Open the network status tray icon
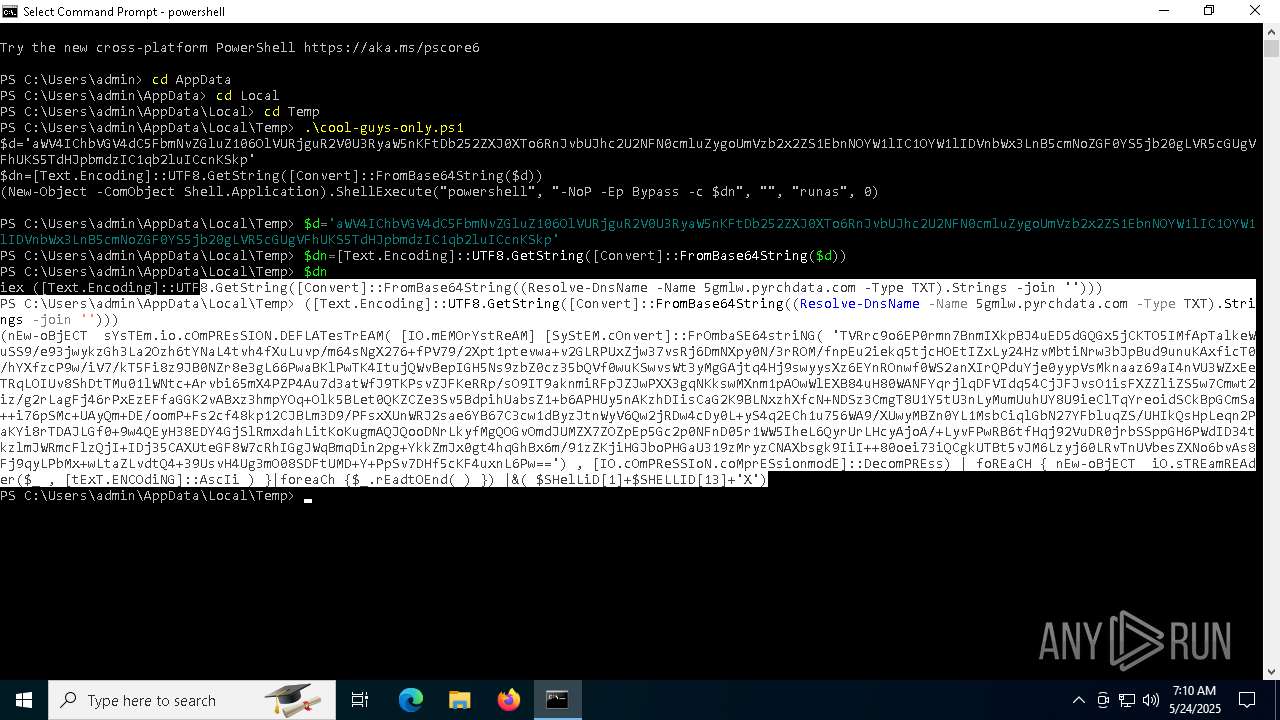1280x720 pixels. 1127,700
